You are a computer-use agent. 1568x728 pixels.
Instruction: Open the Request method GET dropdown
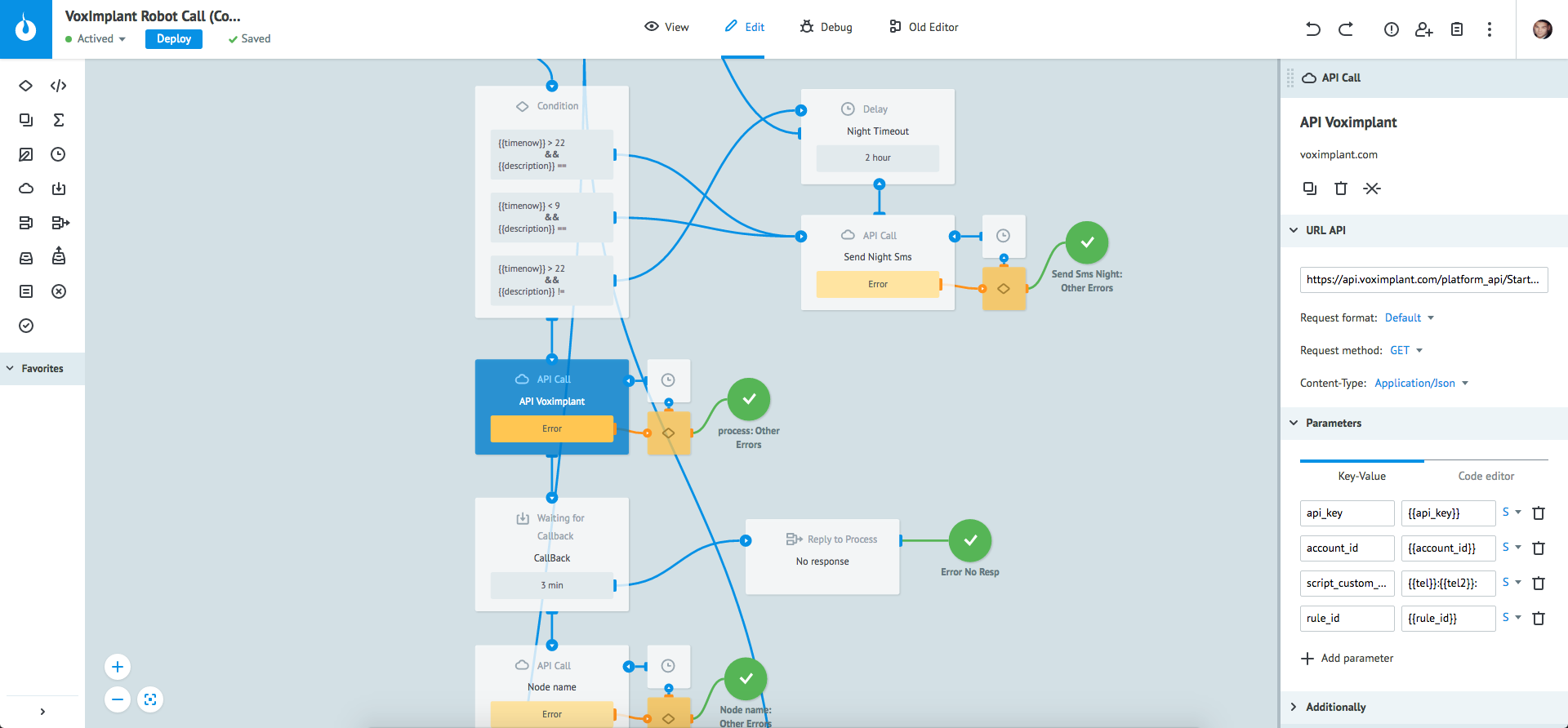coord(1406,350)
